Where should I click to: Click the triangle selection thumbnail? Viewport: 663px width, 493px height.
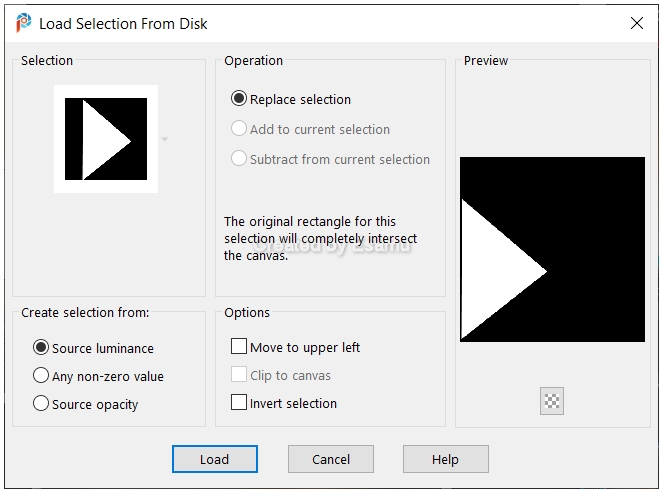pos(106,139)
